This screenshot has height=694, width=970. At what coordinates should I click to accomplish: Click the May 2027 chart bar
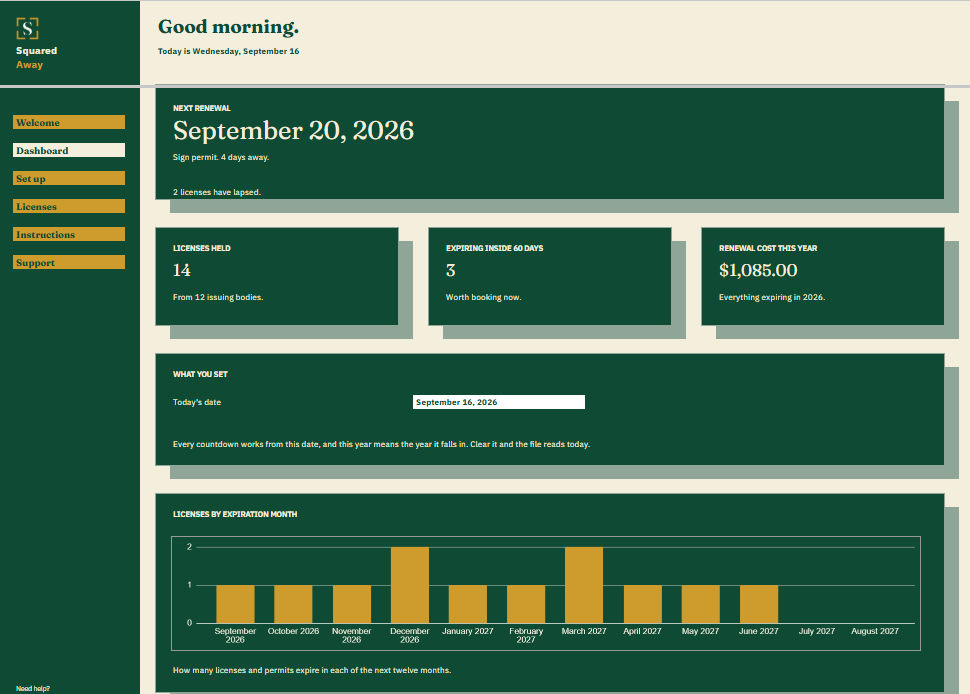(700, 604)
